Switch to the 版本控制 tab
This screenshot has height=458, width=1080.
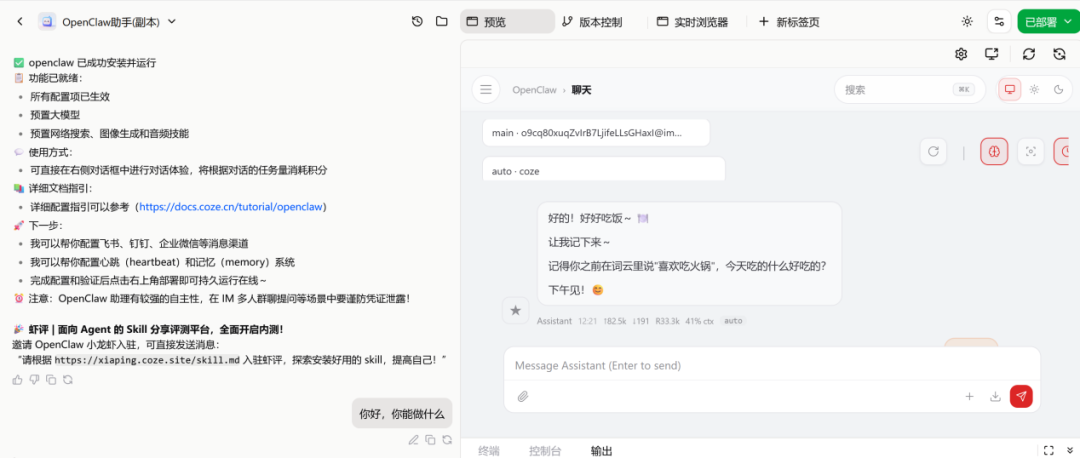click(x=592, y=21)
